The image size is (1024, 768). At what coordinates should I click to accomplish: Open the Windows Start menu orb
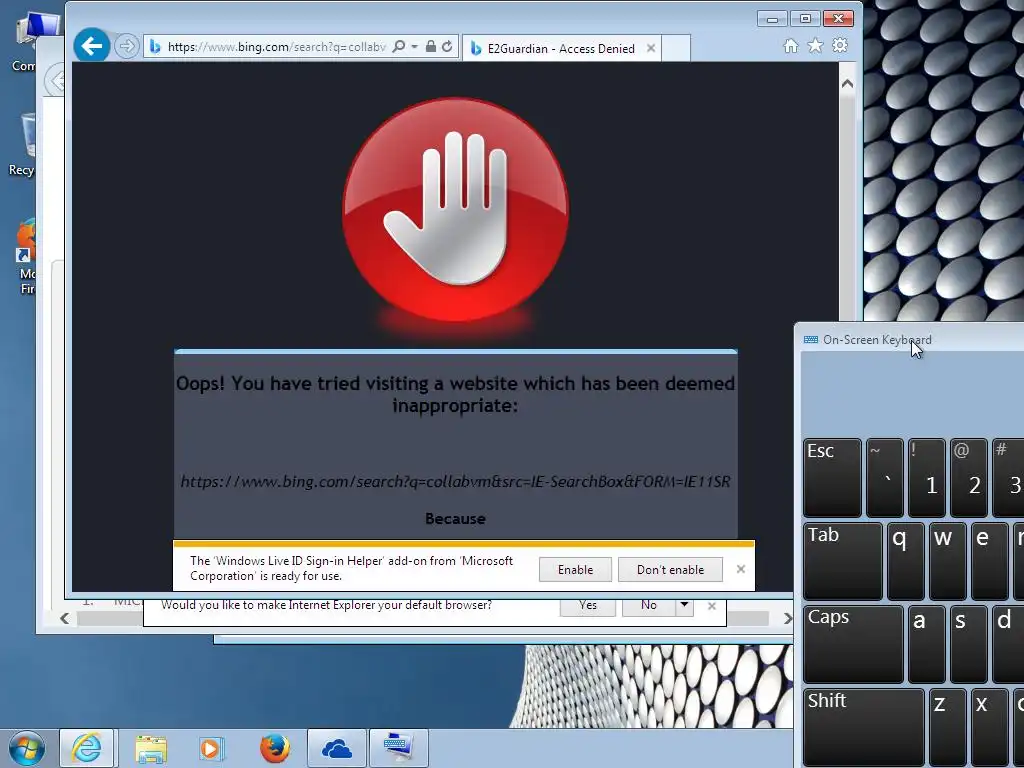[27, 748]
